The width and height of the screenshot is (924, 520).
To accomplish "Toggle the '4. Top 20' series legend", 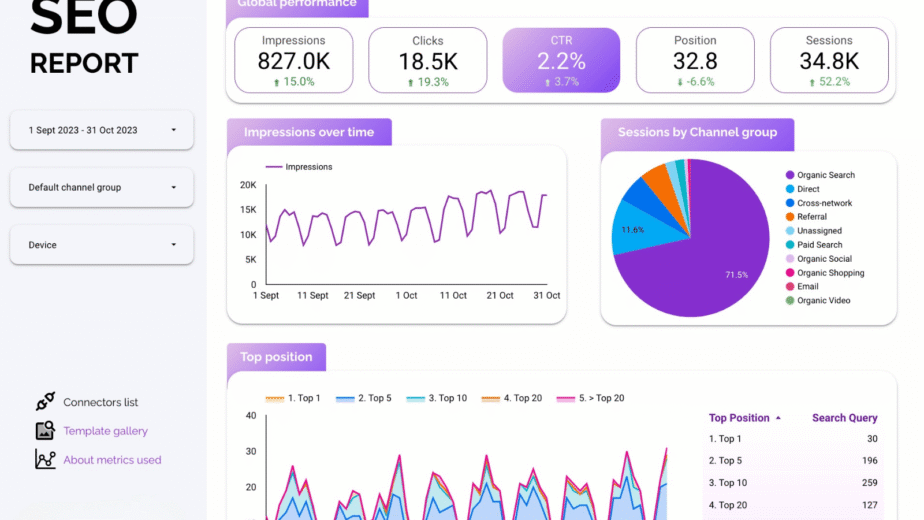I will pyautogui.click(x=512, y=398).
